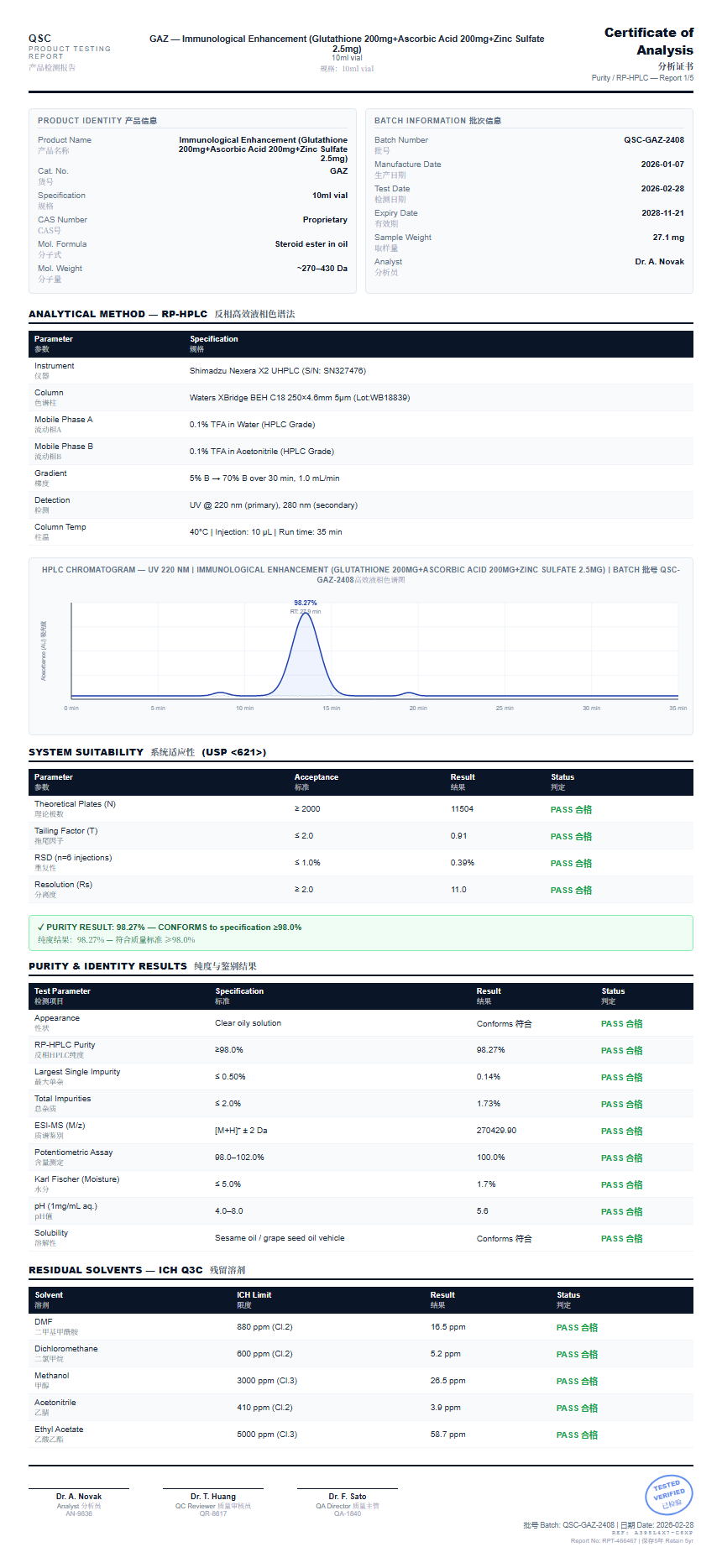Click pH result '5.6'
The height and width of the screenshot is (1568, 722).
point(483,1211)
